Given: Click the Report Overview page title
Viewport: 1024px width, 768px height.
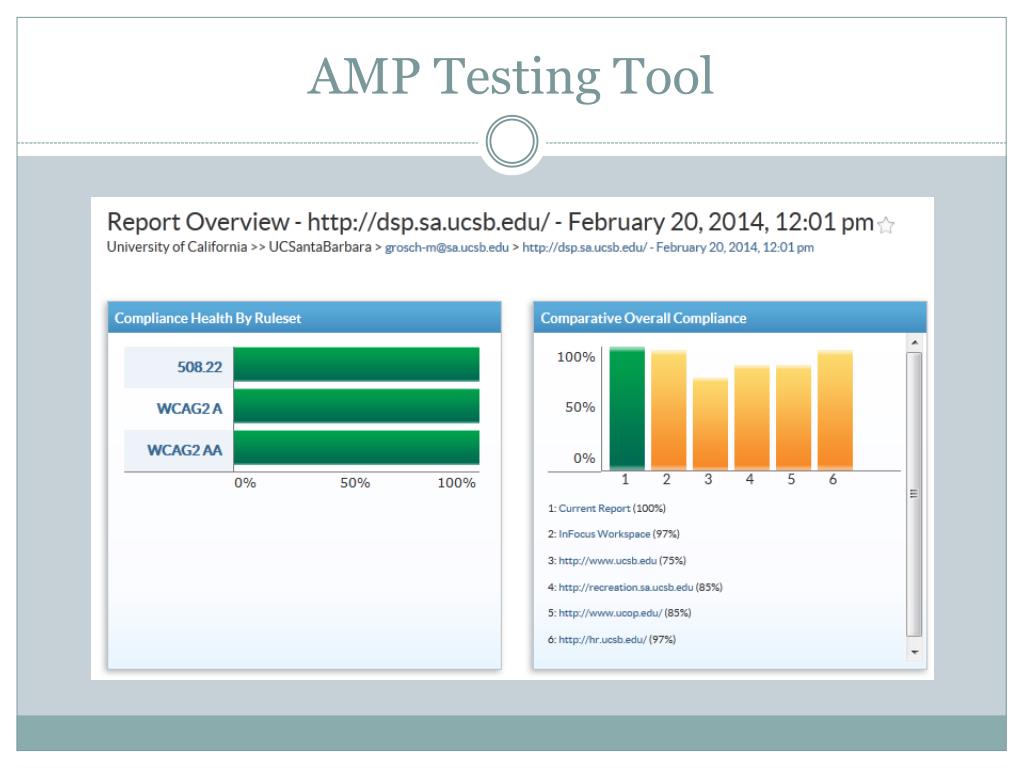Looking at the screenshot, I should pyautogui.click(x=490, y=222).
